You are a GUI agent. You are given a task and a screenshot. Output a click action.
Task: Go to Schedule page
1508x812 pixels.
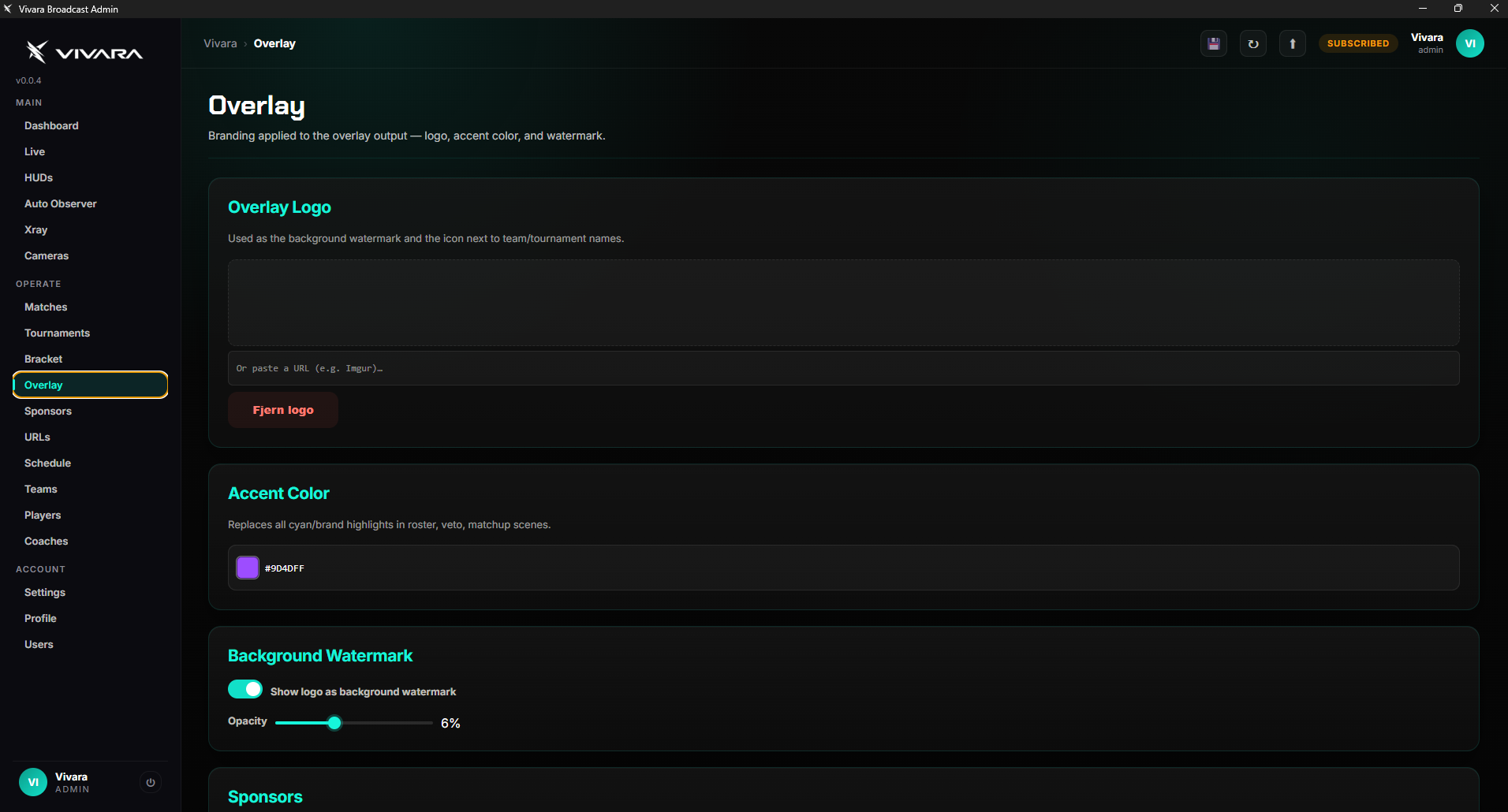pyautogui.click(x=91, y=463)
